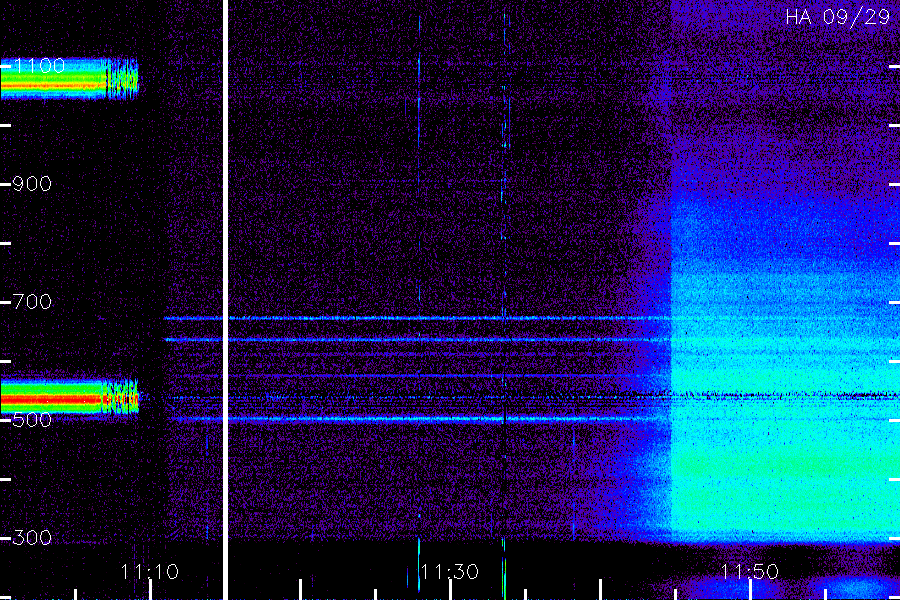
Task: Click the 11:50 time axis label
Action: (749, 572)
